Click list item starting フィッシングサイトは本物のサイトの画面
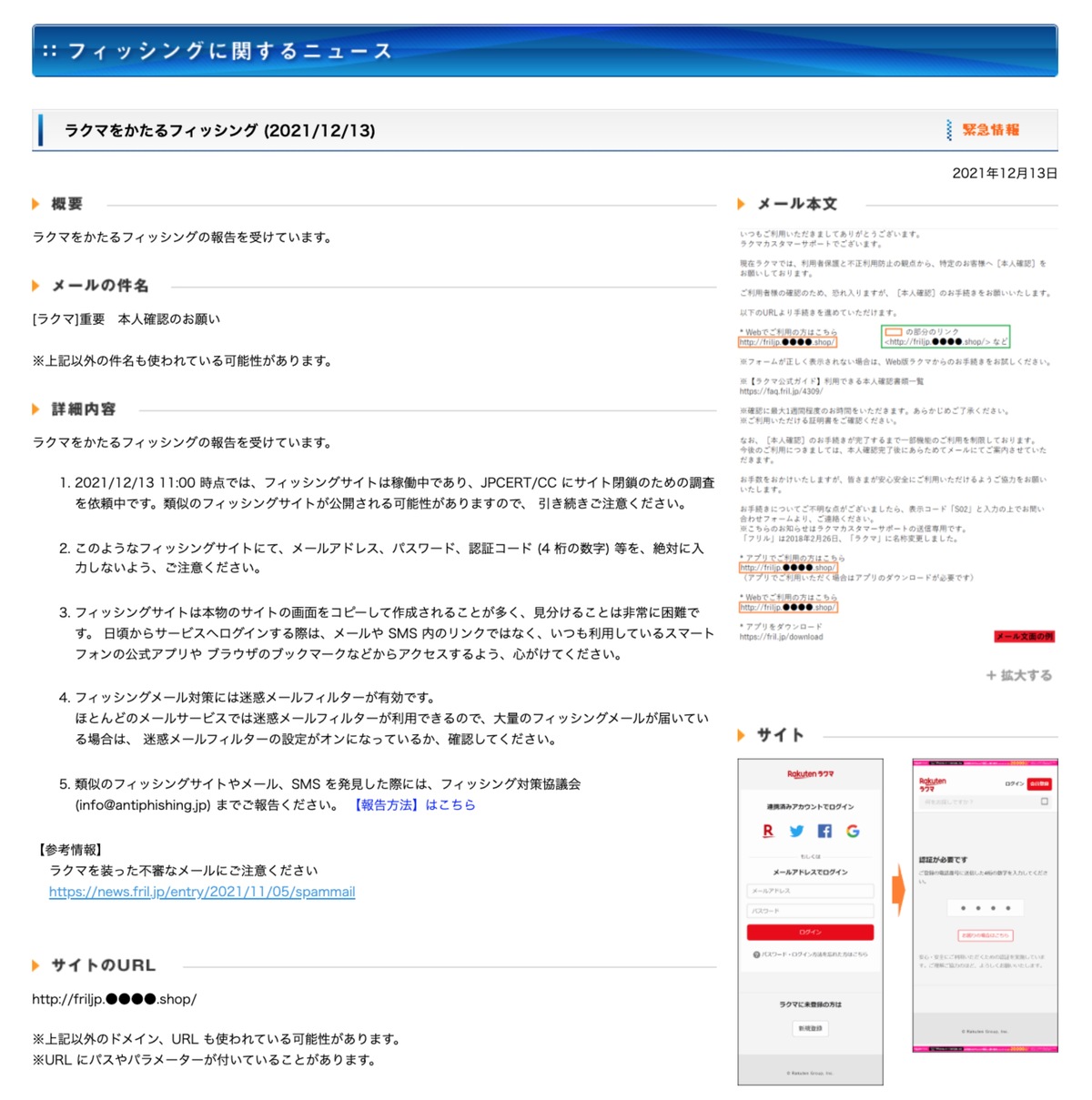Screen dimensions: 1092x1100 (x=394, y=633)
